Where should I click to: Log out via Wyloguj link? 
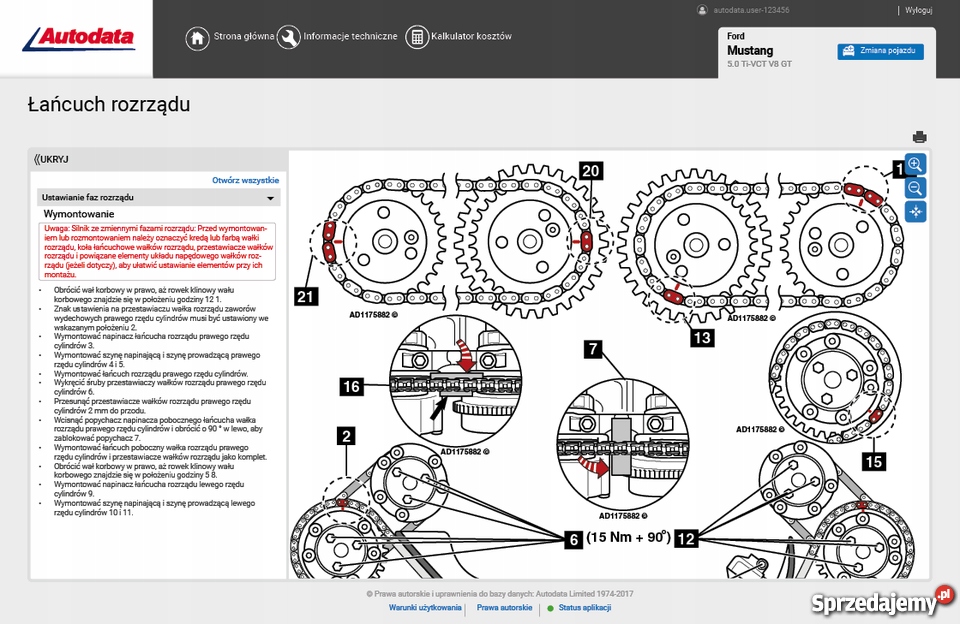pyautogui.click(x=918, y=10)
